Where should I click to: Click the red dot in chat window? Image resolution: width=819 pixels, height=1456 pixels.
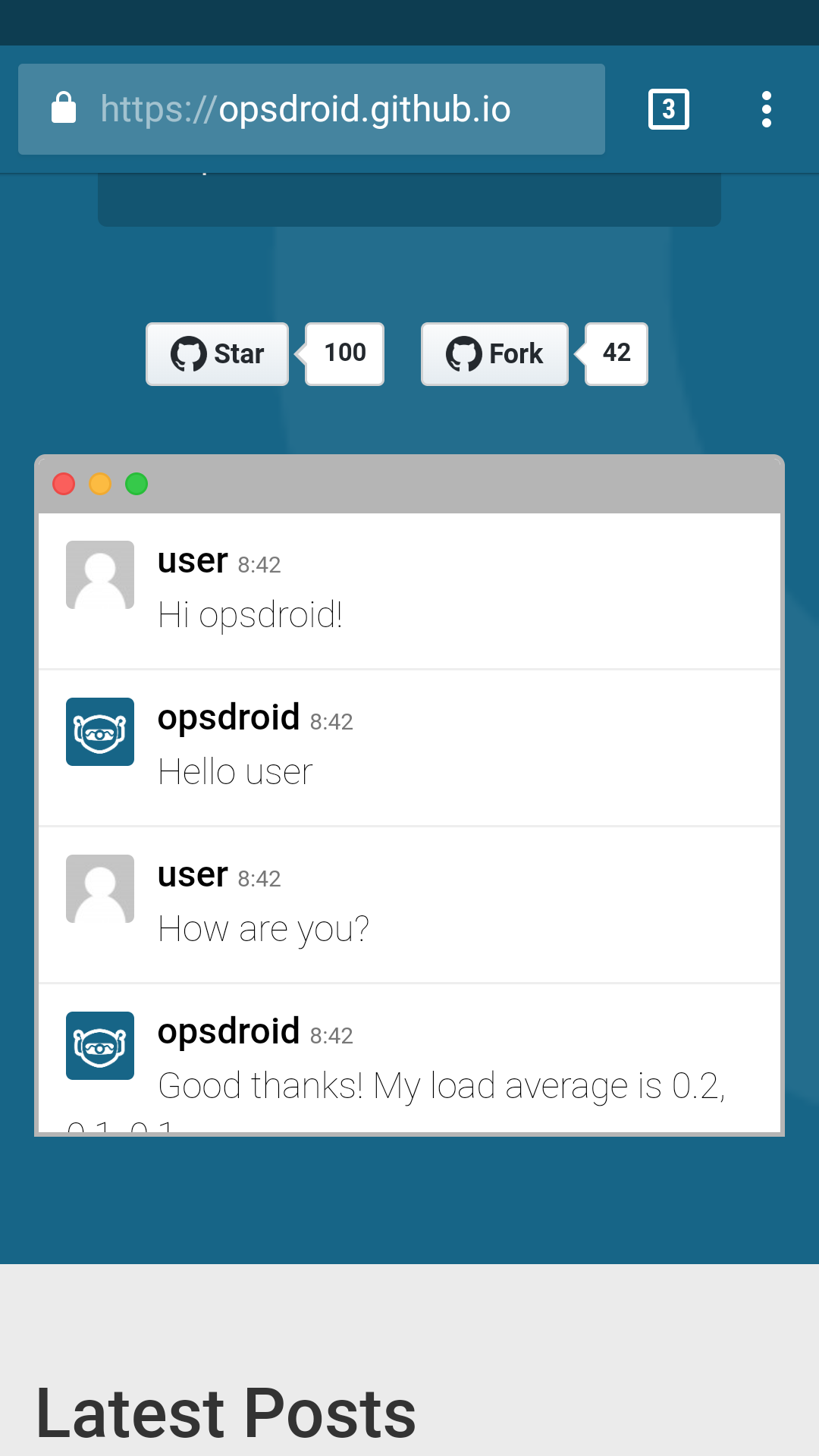coord(64,484)
